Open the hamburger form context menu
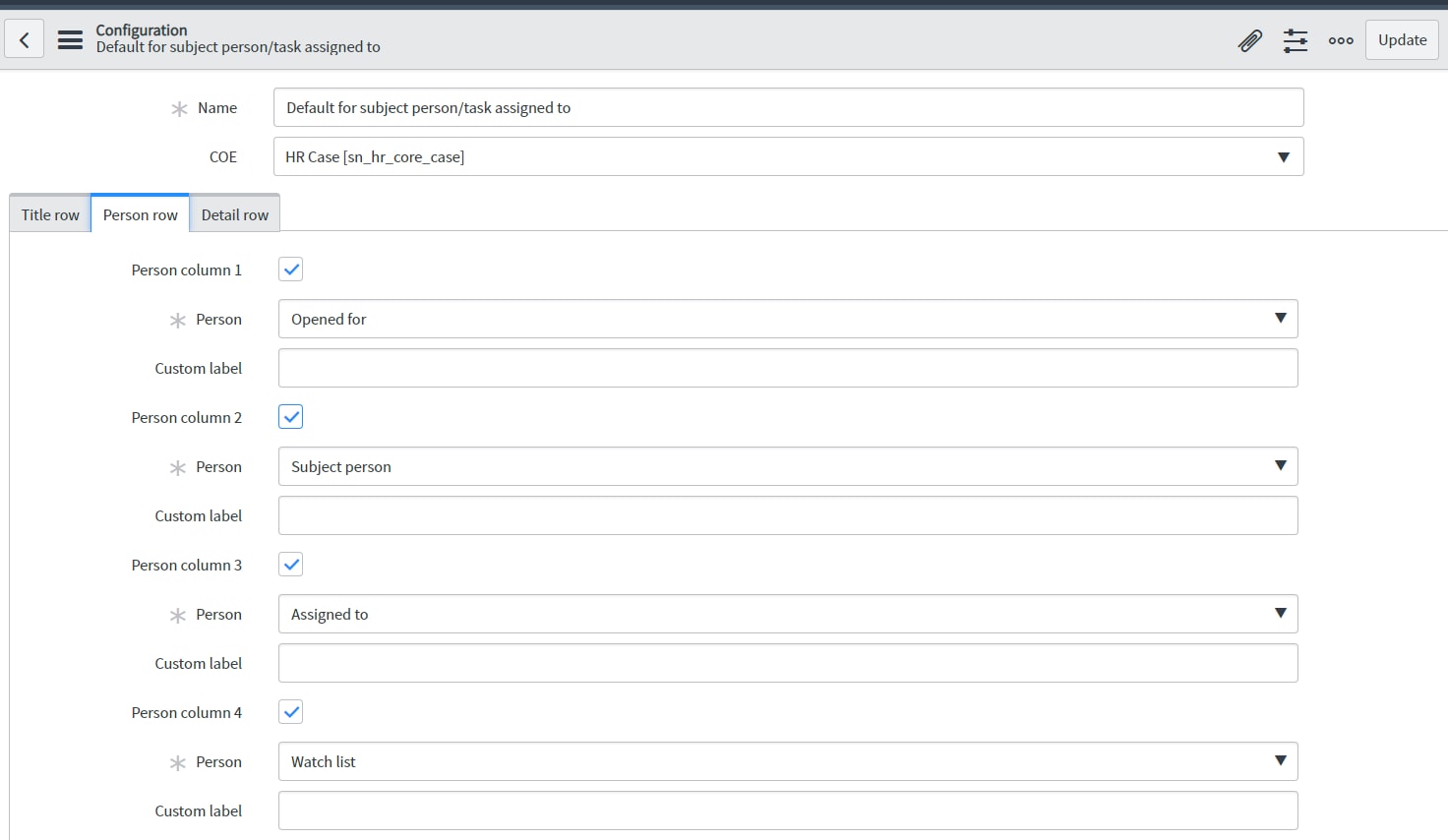The height and width of the screenshot is (840, 1448). click(x=70, y=40)
